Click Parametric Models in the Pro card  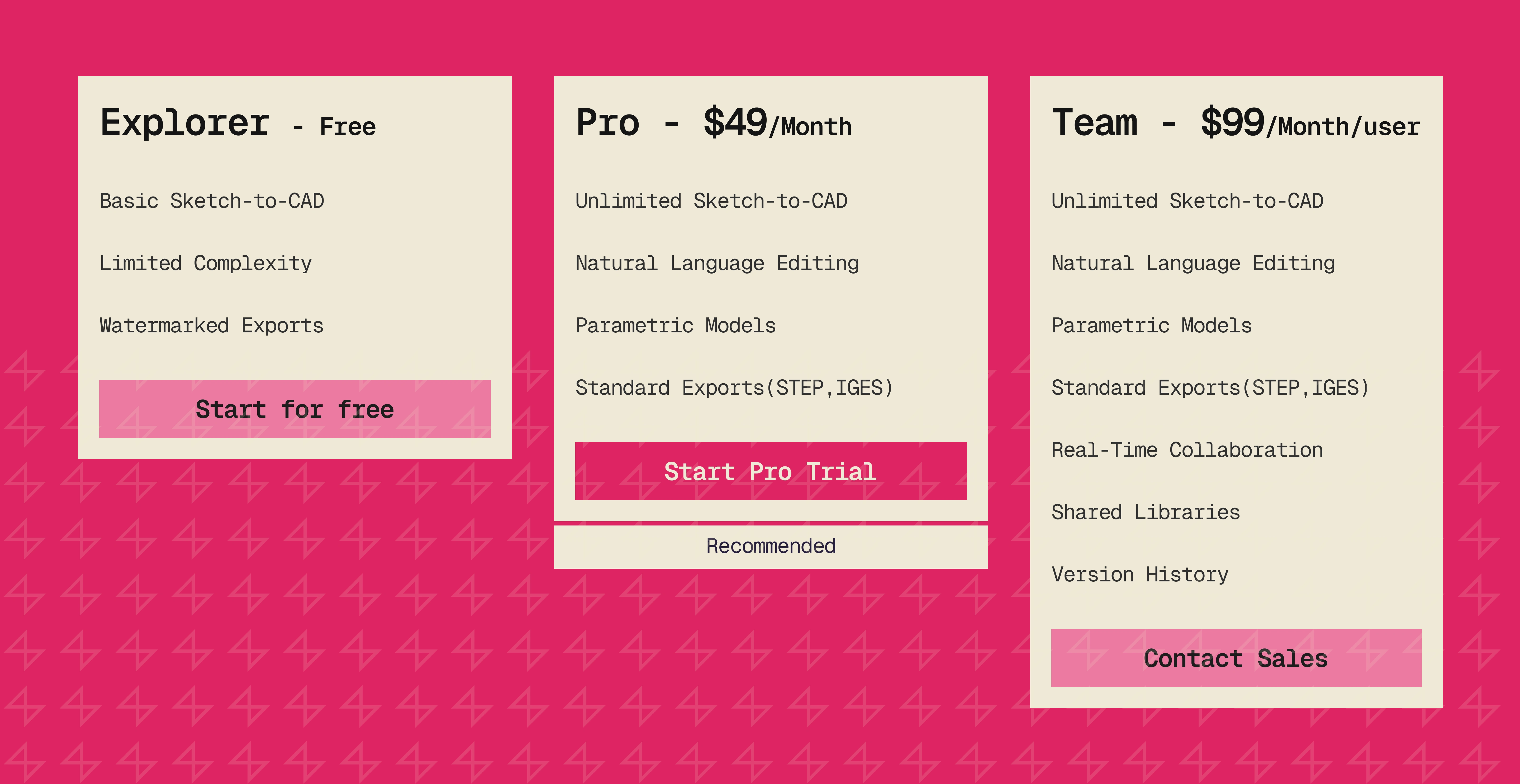(x=675, y=326)
